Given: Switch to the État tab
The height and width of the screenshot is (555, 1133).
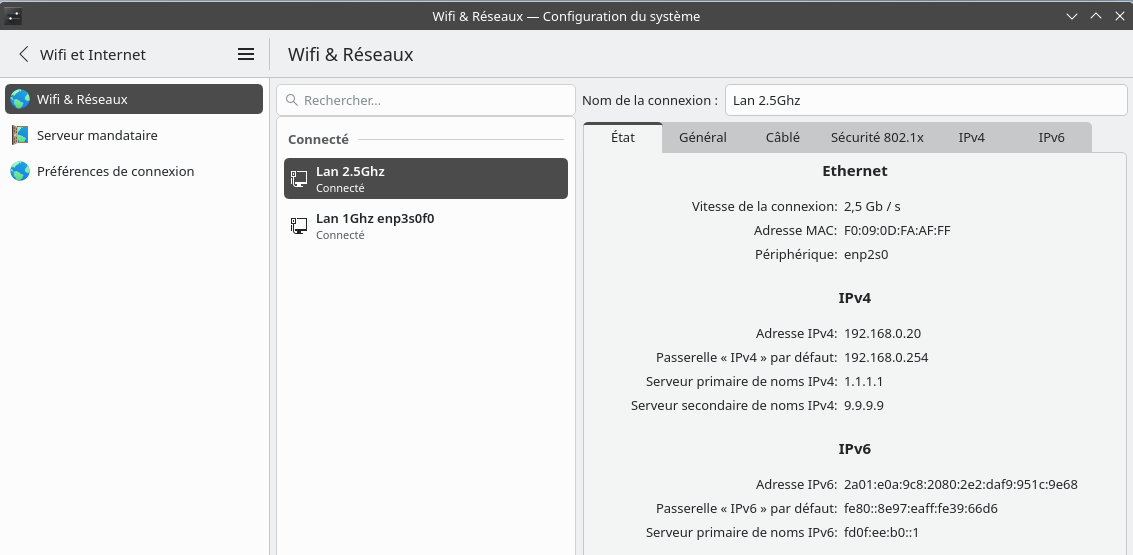Looking at the screenshot, I should pyautogui.click(x=622, y=137).
